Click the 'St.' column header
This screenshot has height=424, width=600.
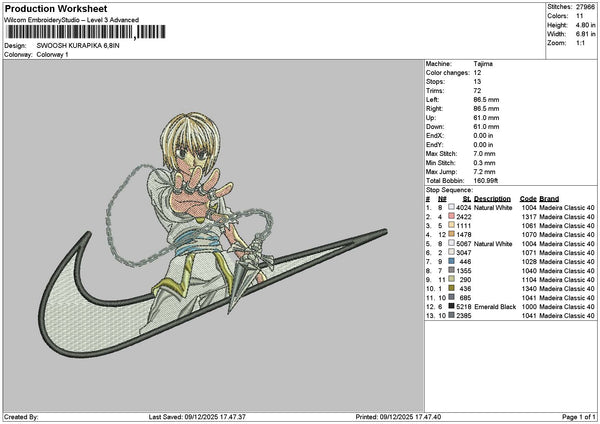tap(467, 199)
